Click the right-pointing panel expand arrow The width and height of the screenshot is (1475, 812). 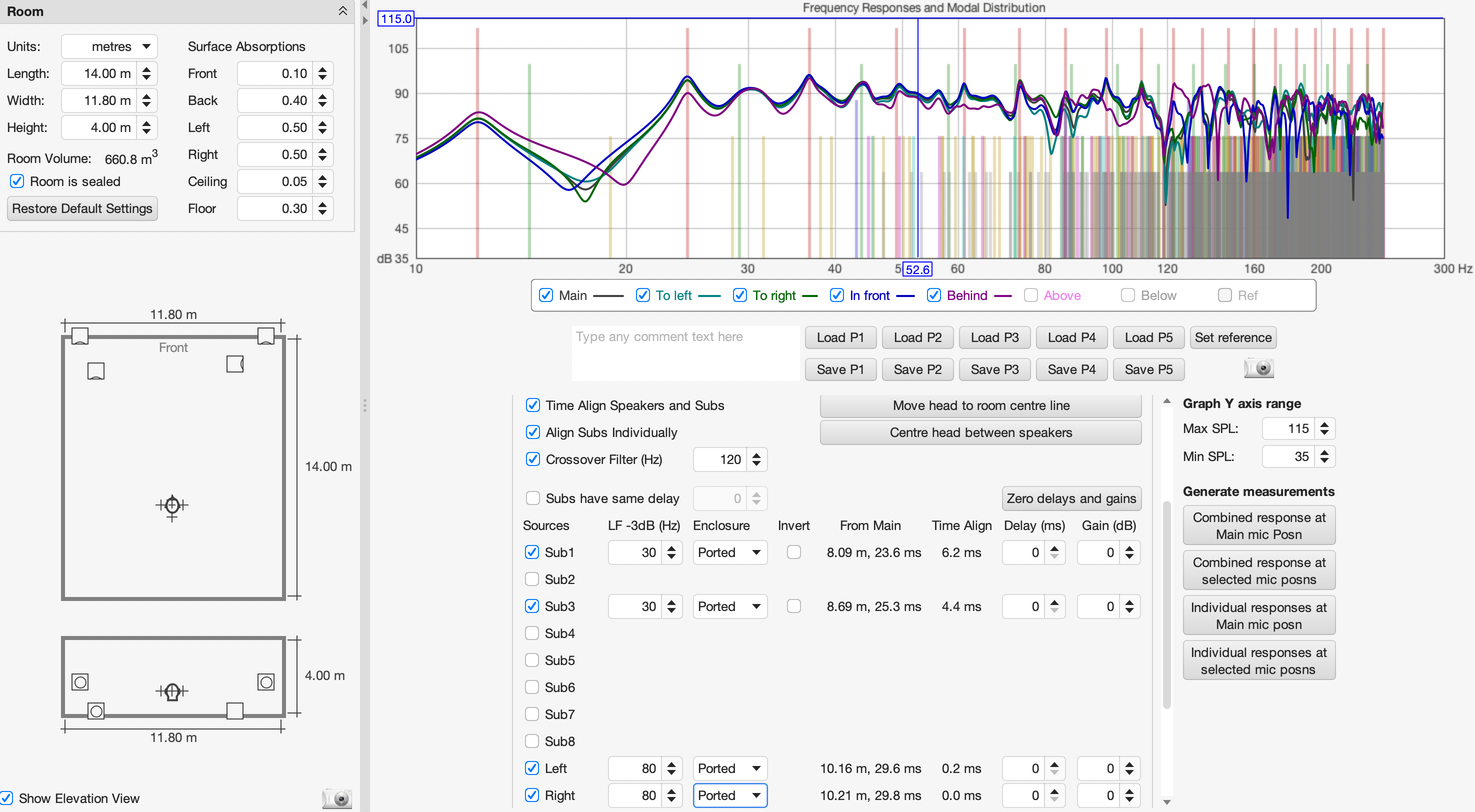pyautogui.click(x=365, y=20)
